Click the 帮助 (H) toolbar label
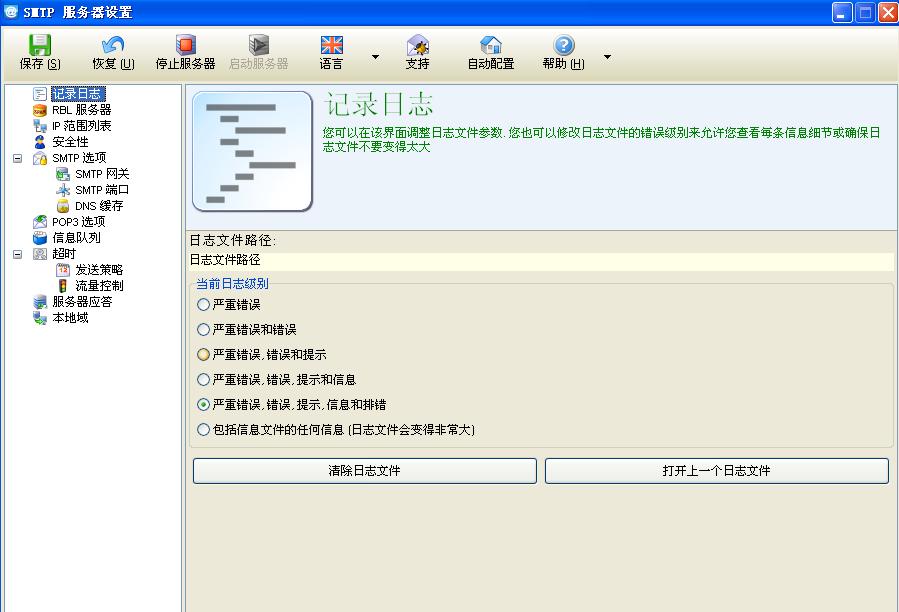The image size is (899, 612). pos(564,64)
